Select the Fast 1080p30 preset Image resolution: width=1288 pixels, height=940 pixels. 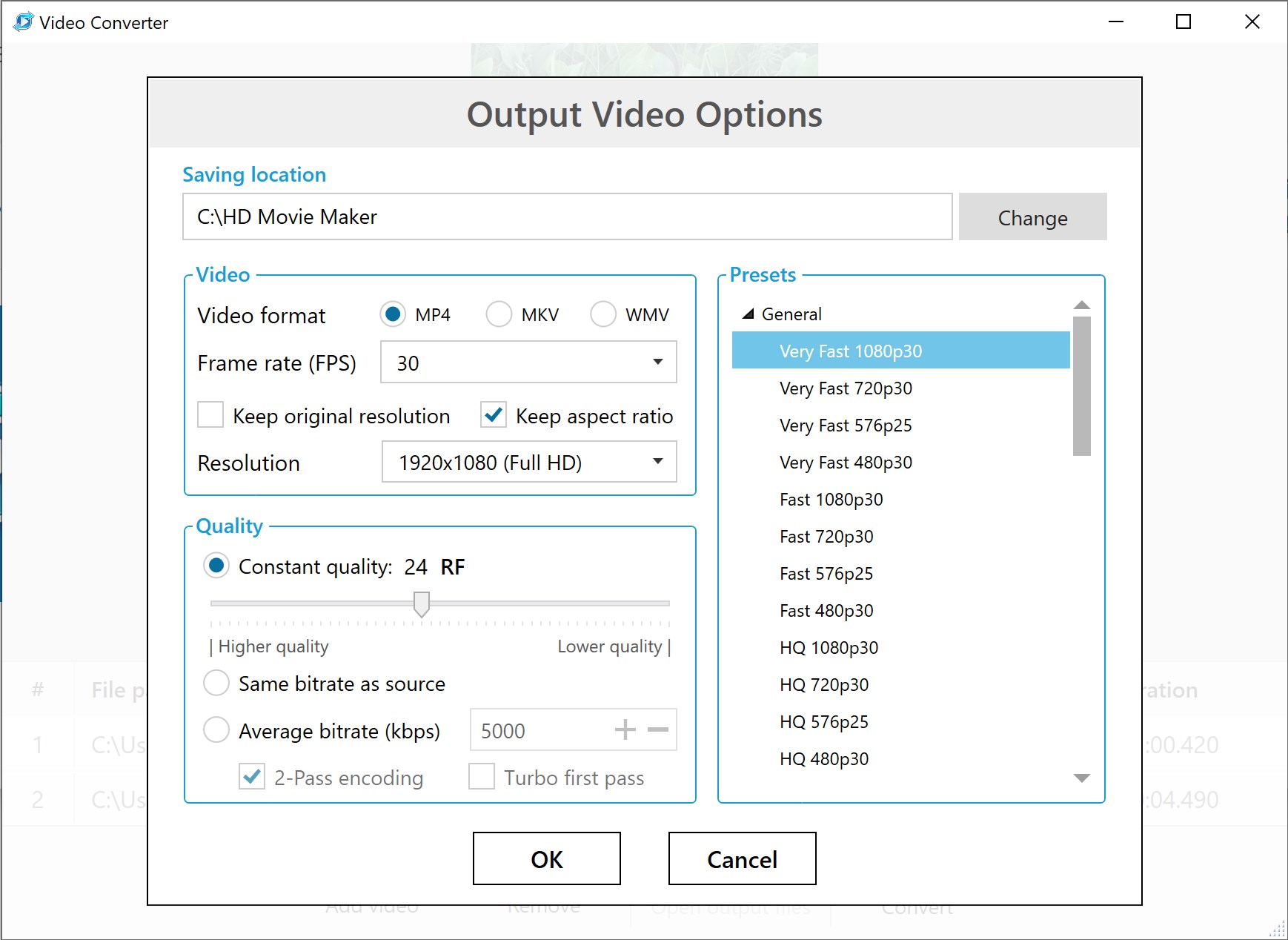830,499
